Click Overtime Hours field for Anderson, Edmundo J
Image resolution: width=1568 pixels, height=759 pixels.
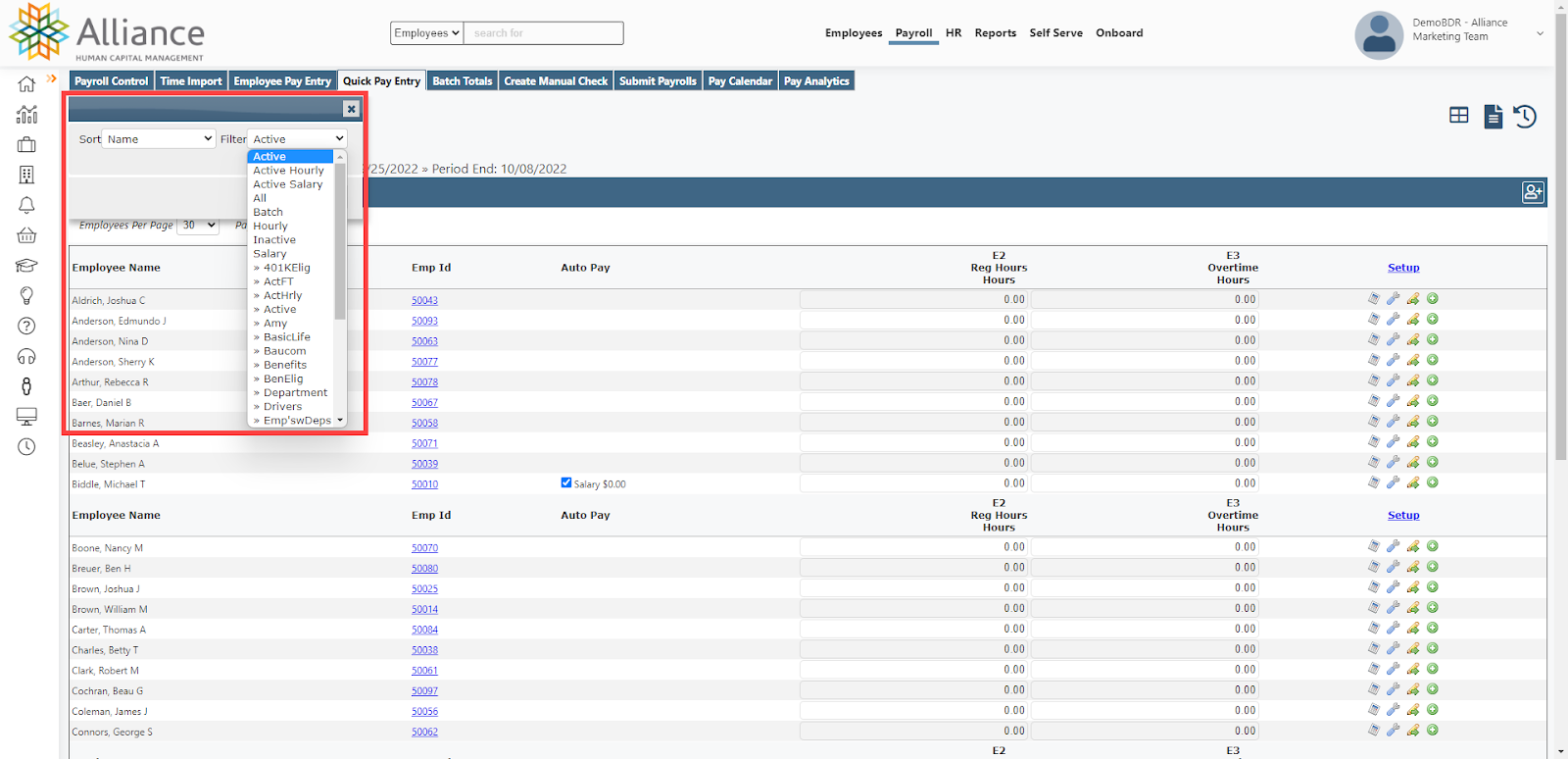click(x=1146, y=320)
